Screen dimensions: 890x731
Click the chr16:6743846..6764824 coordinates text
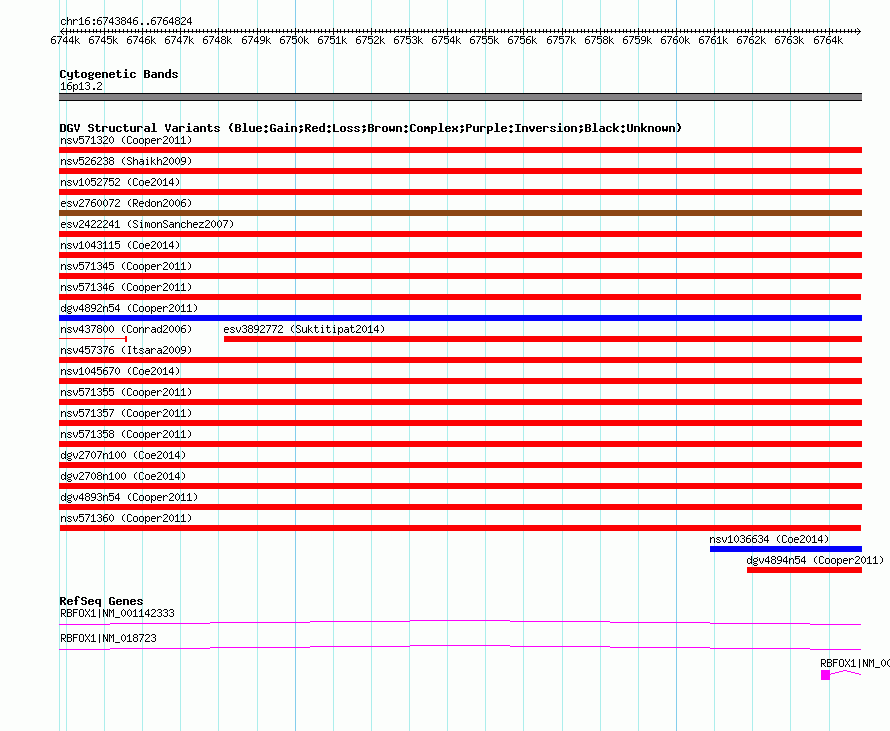click(126, 21)
